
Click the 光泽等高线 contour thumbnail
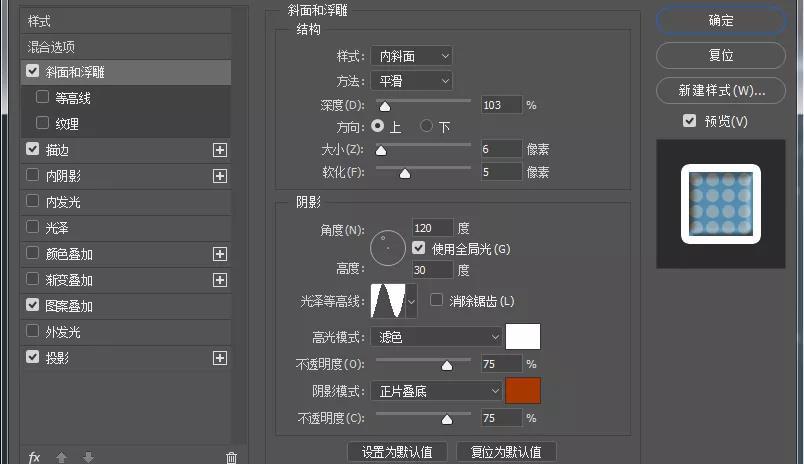[x=388, y=301]
